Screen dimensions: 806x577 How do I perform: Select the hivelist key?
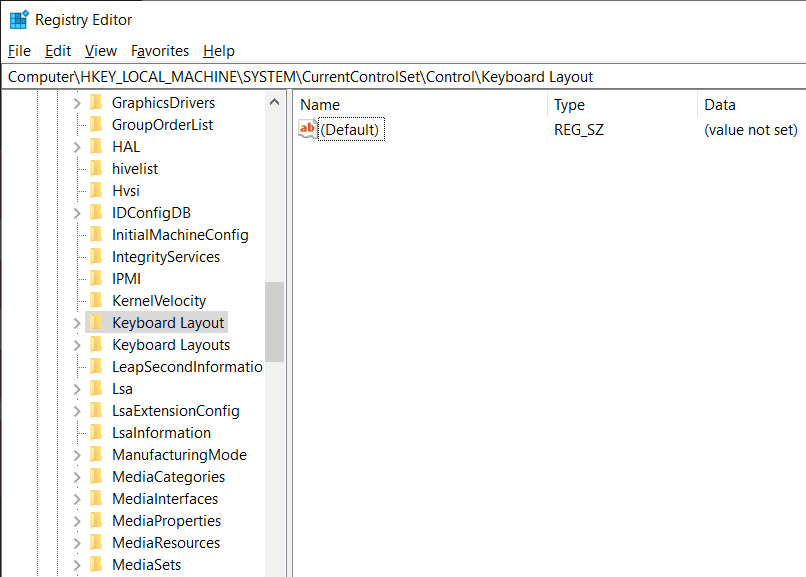tap(135, 169)
